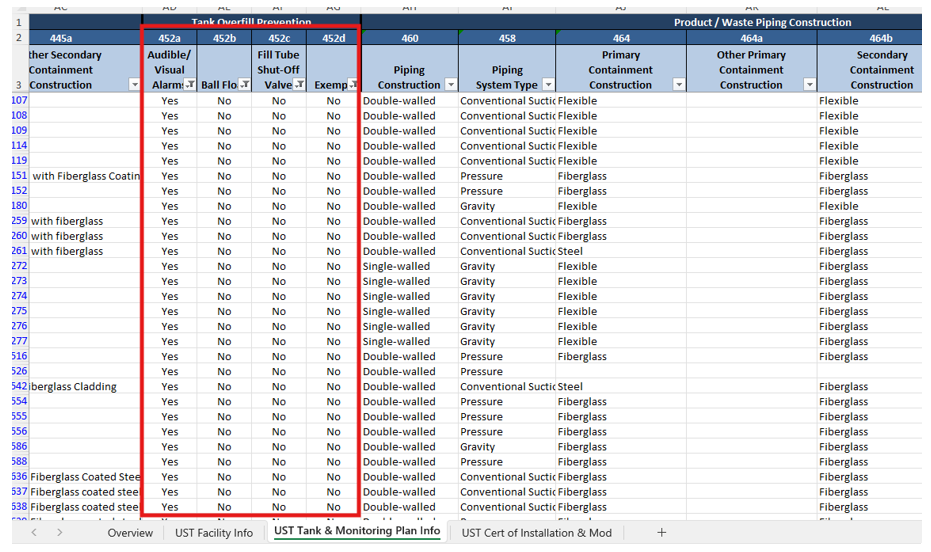The image size is (931, 552).
Task: Add a new sheet with plus button
Action: tap(661, 533)
